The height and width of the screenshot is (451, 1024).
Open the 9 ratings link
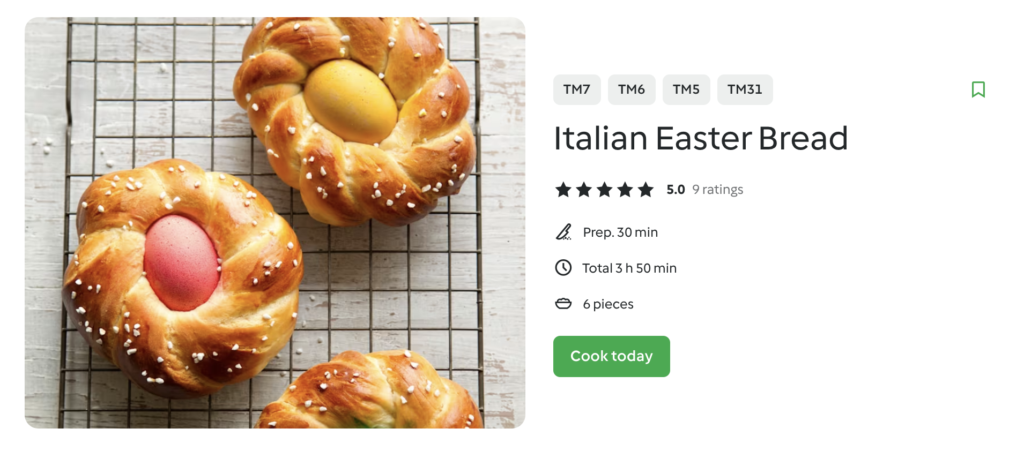[718, 190]
